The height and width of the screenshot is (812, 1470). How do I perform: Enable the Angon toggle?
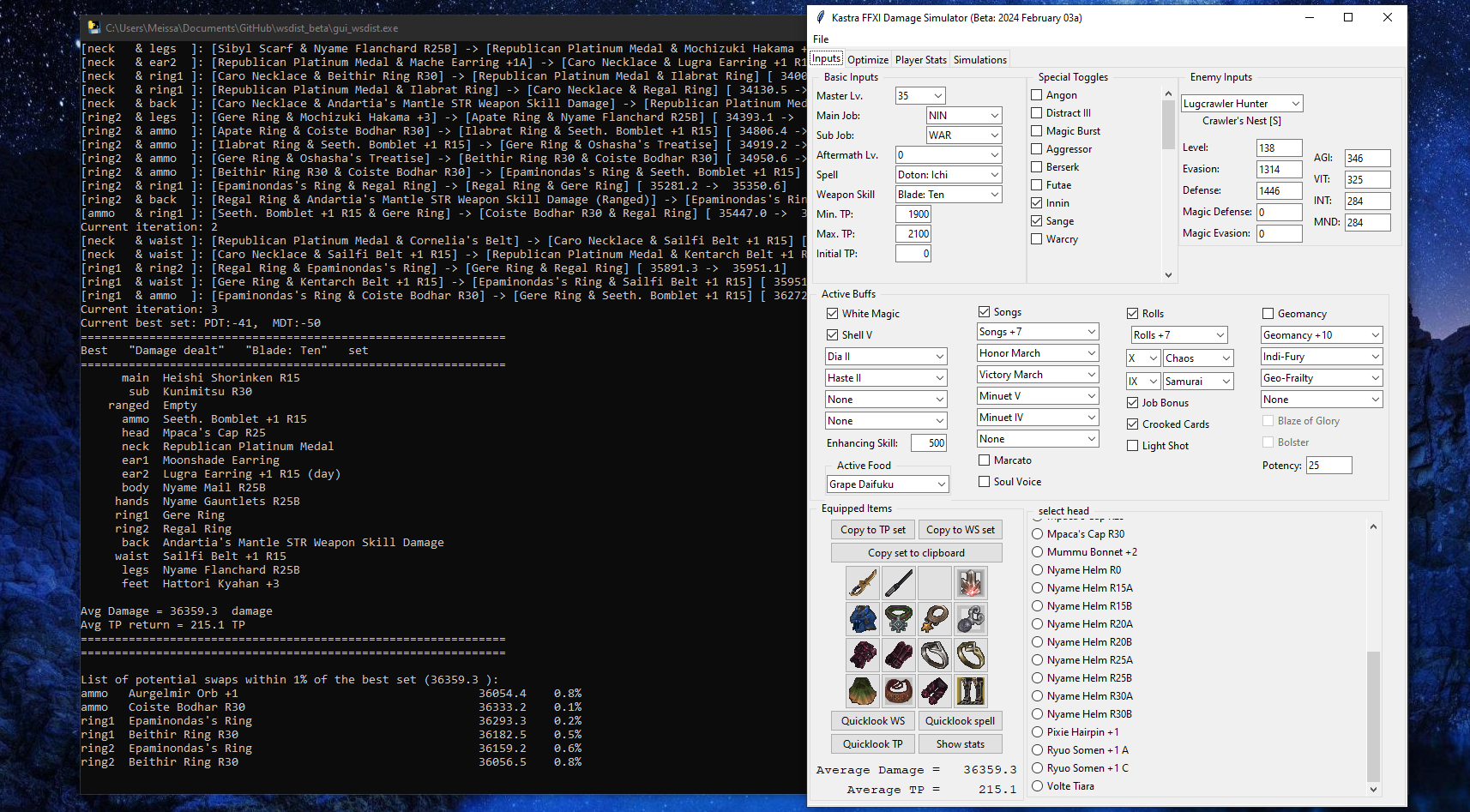[x=1037, y=95]
